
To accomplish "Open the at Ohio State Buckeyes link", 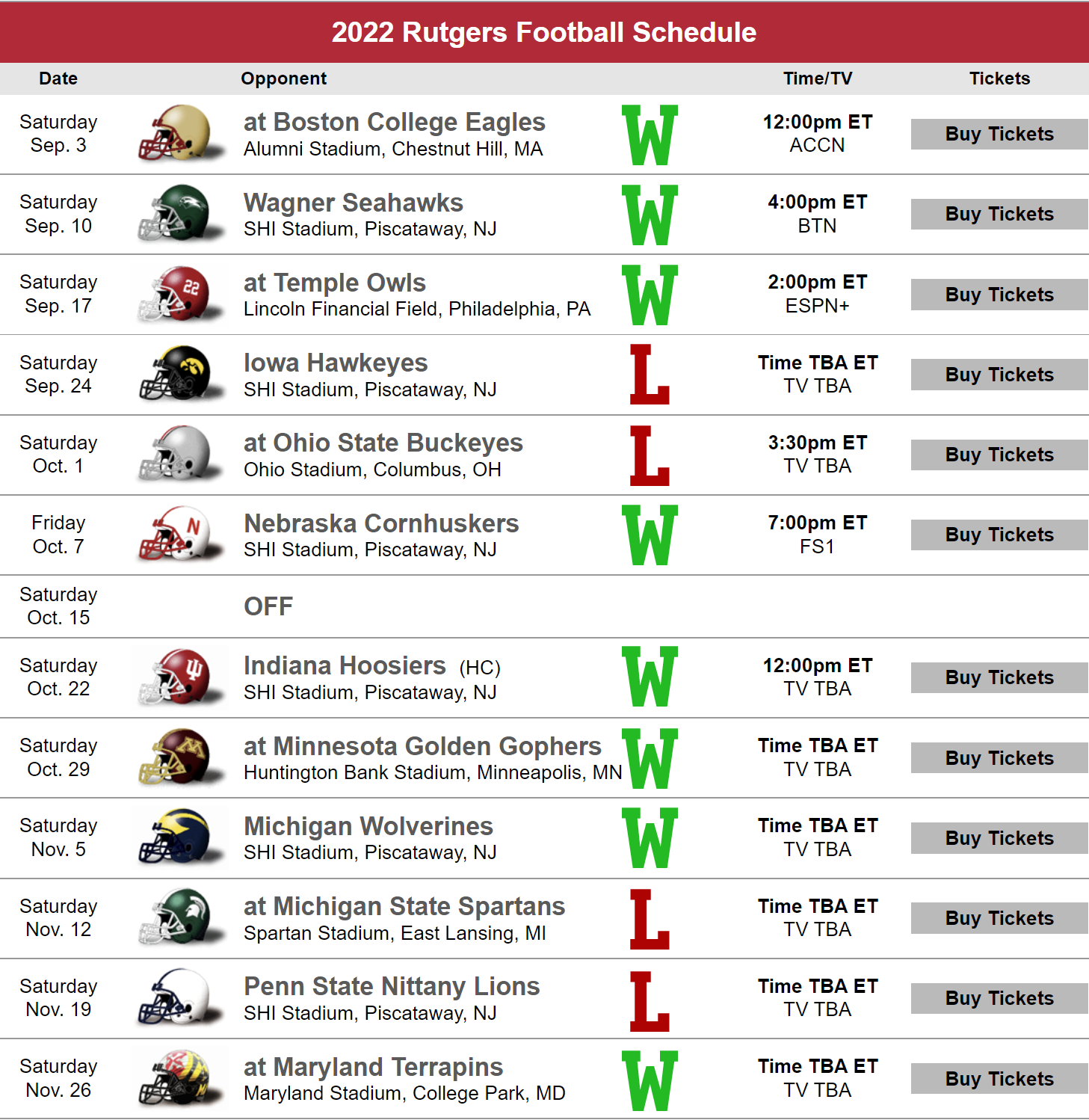I will click(383, 443).
